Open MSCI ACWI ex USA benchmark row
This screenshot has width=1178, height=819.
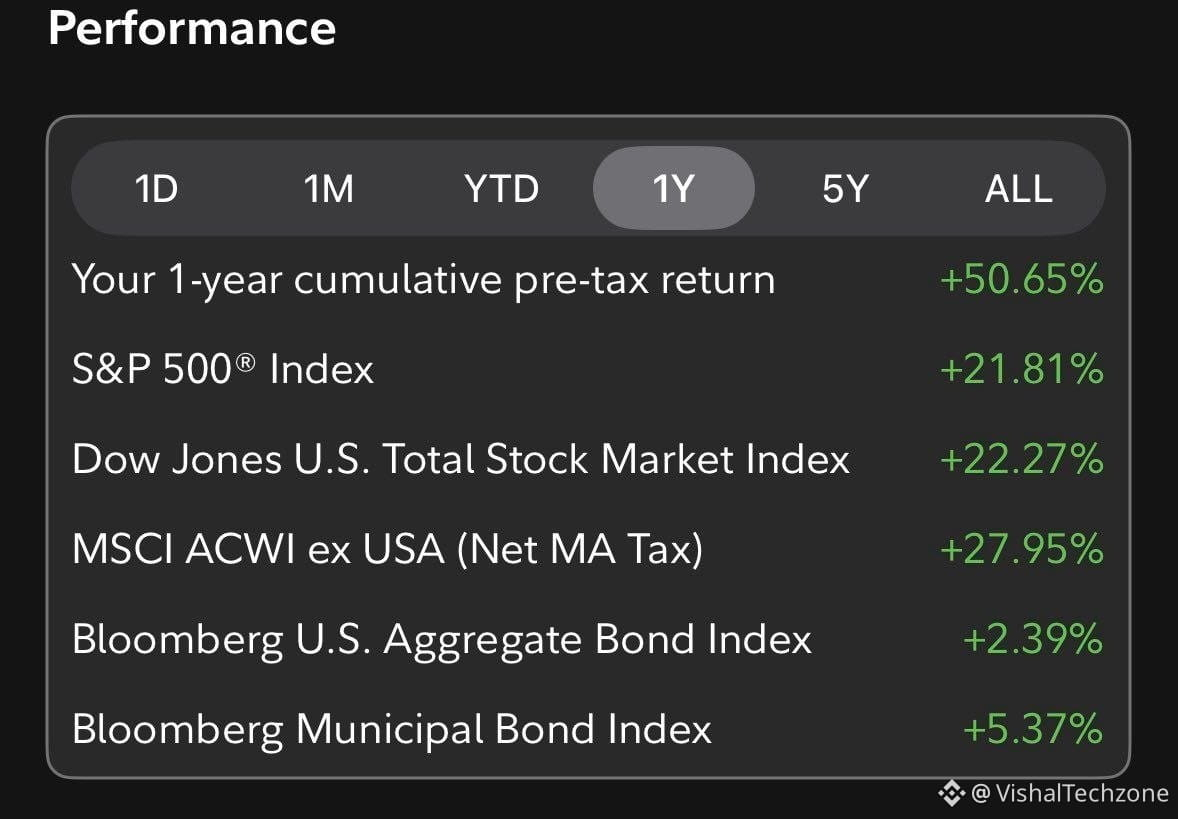pyautogui.click(x=587, y=549)
